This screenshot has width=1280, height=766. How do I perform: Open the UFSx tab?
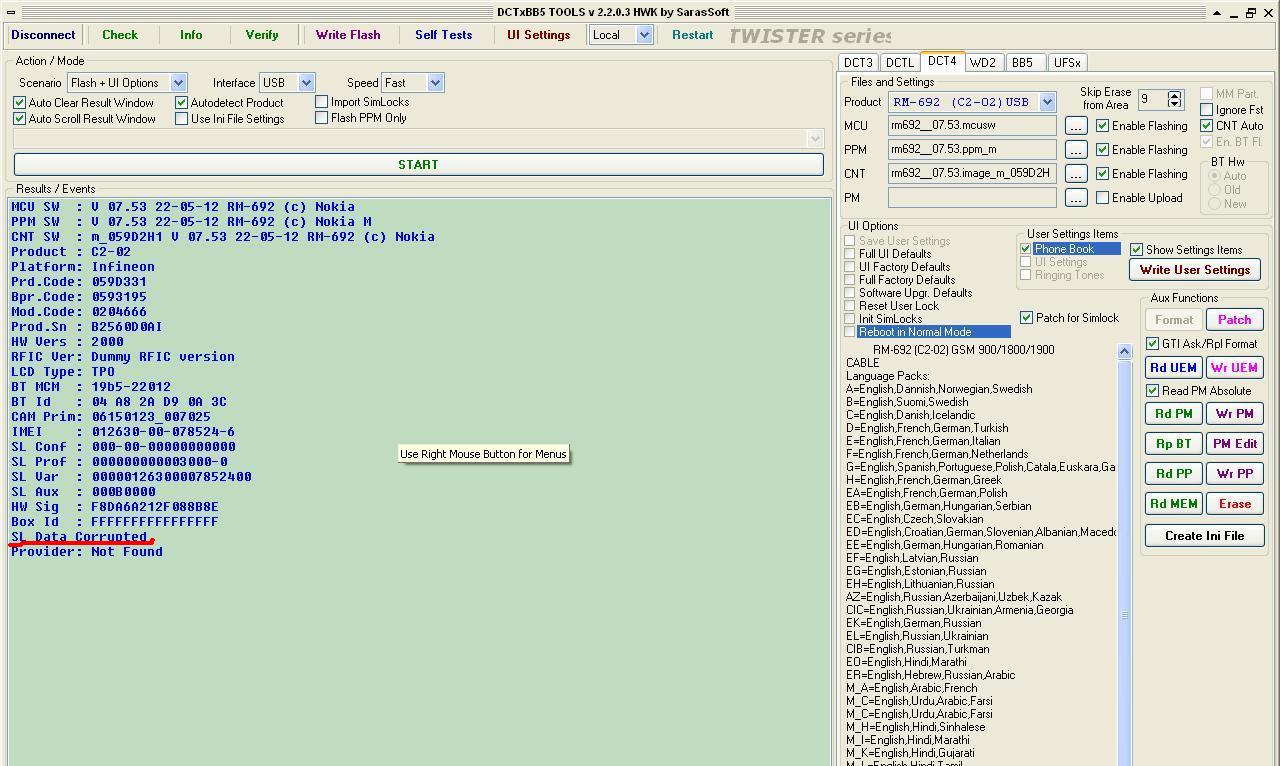tap(1067, 63)
